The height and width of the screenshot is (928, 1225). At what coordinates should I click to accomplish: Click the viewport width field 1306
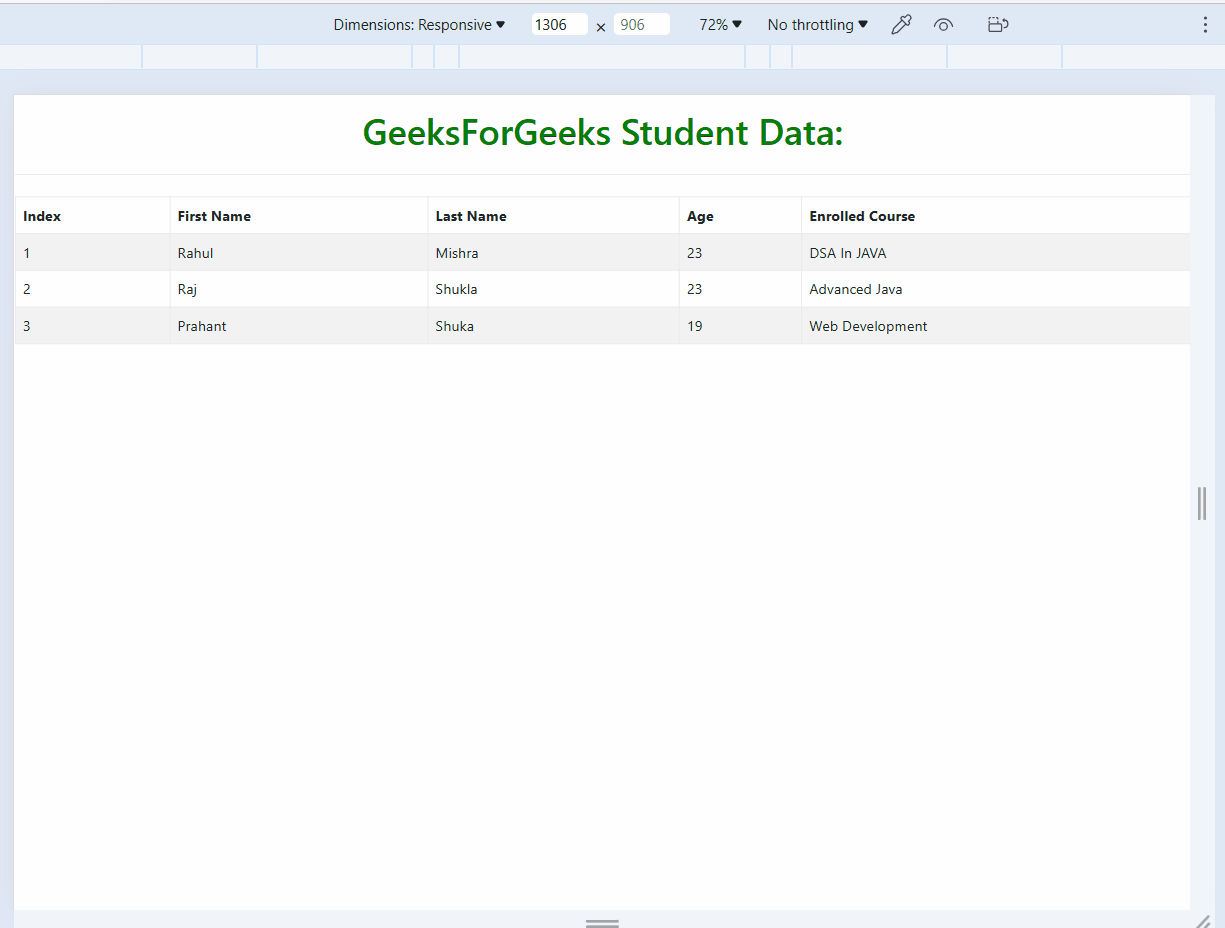559,25
